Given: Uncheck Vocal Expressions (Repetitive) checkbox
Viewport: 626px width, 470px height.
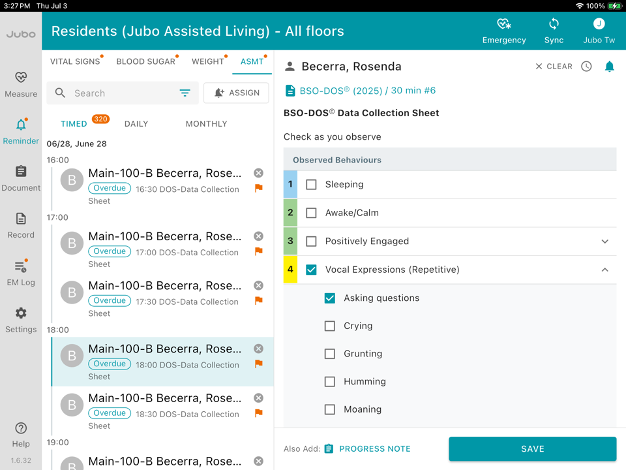Looking at the screenshot, I should (311, 270).
